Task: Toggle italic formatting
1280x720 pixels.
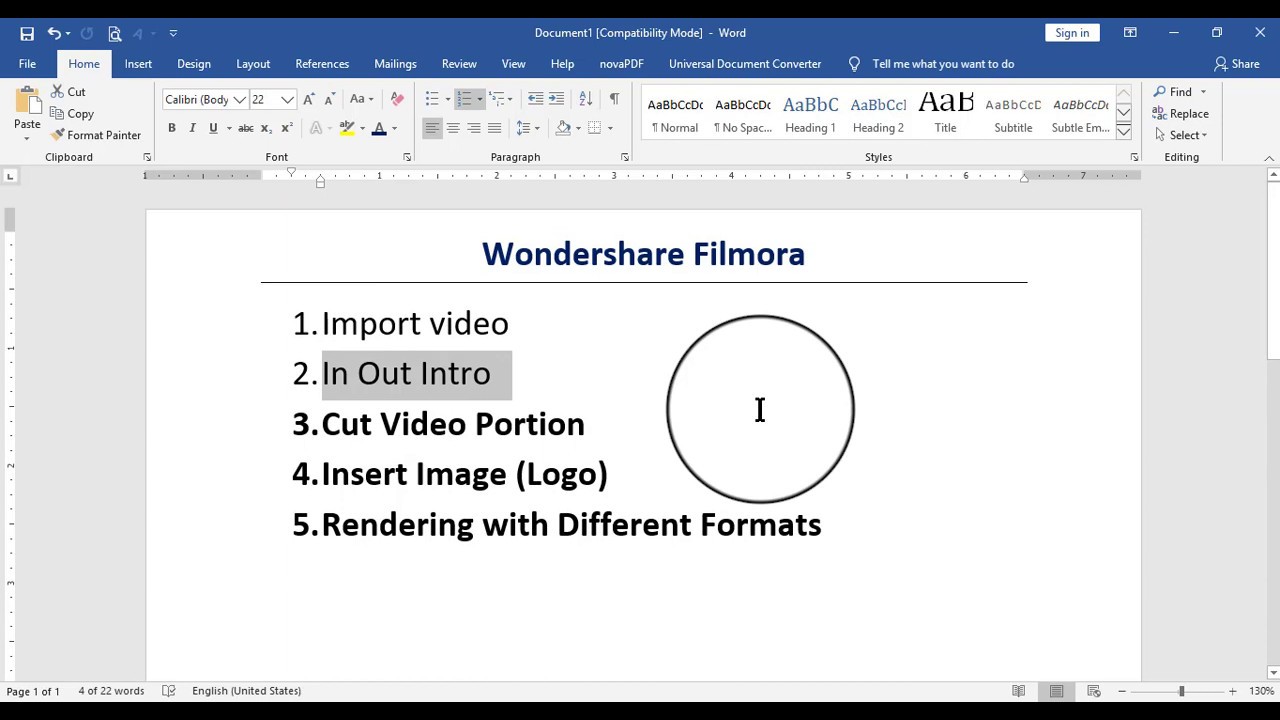Action: [193, 128]
